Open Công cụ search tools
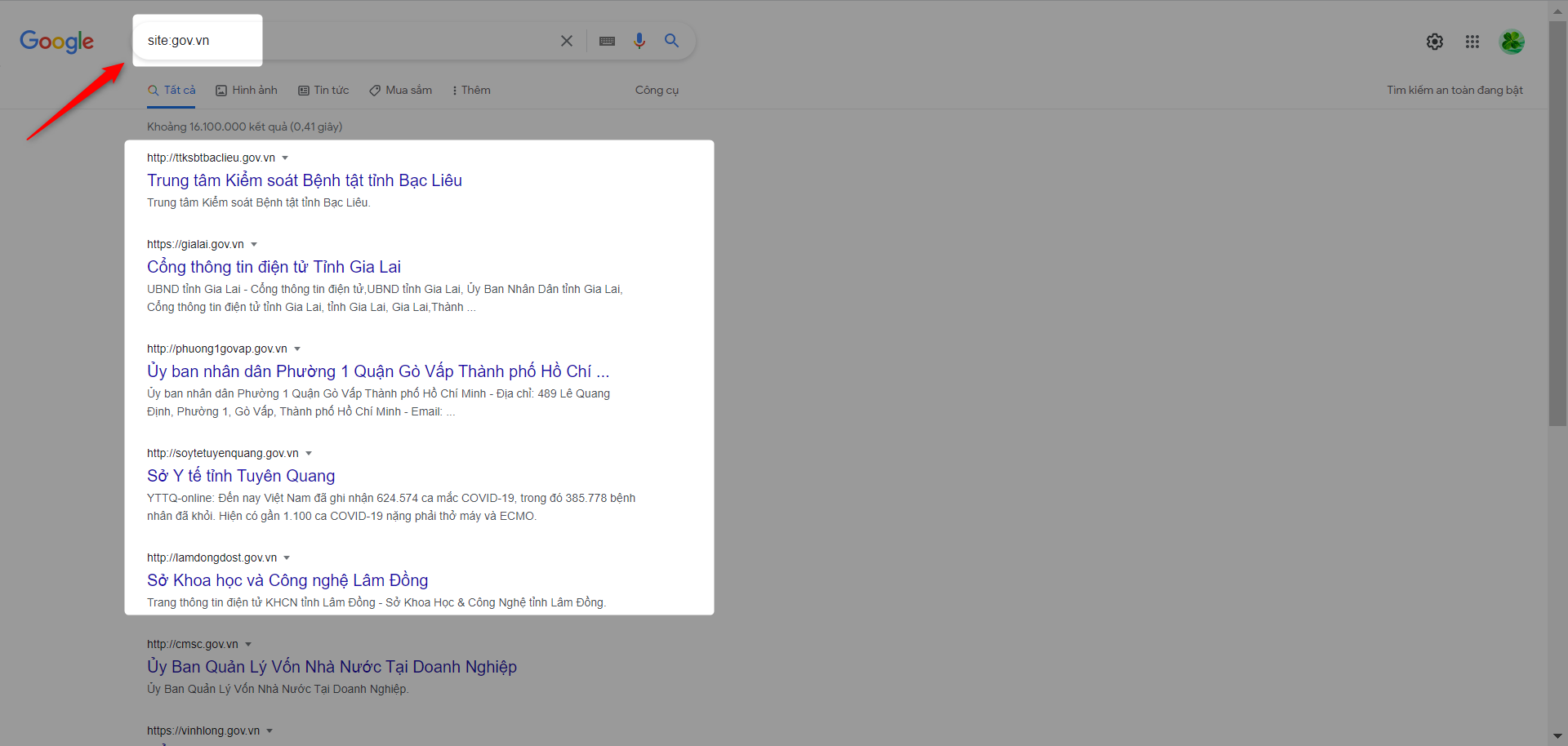Screen dimensions: 1568x746 657,90
